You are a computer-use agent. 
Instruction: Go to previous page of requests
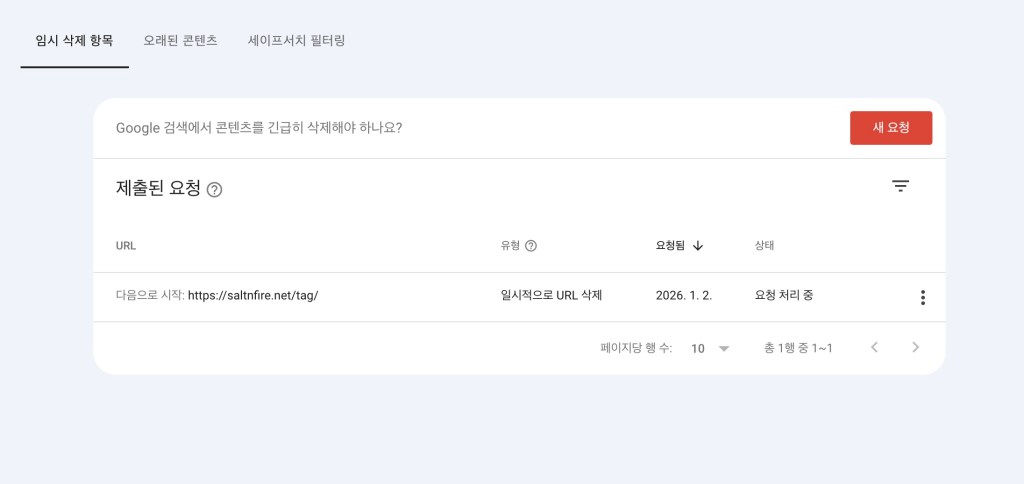point(874,348)
